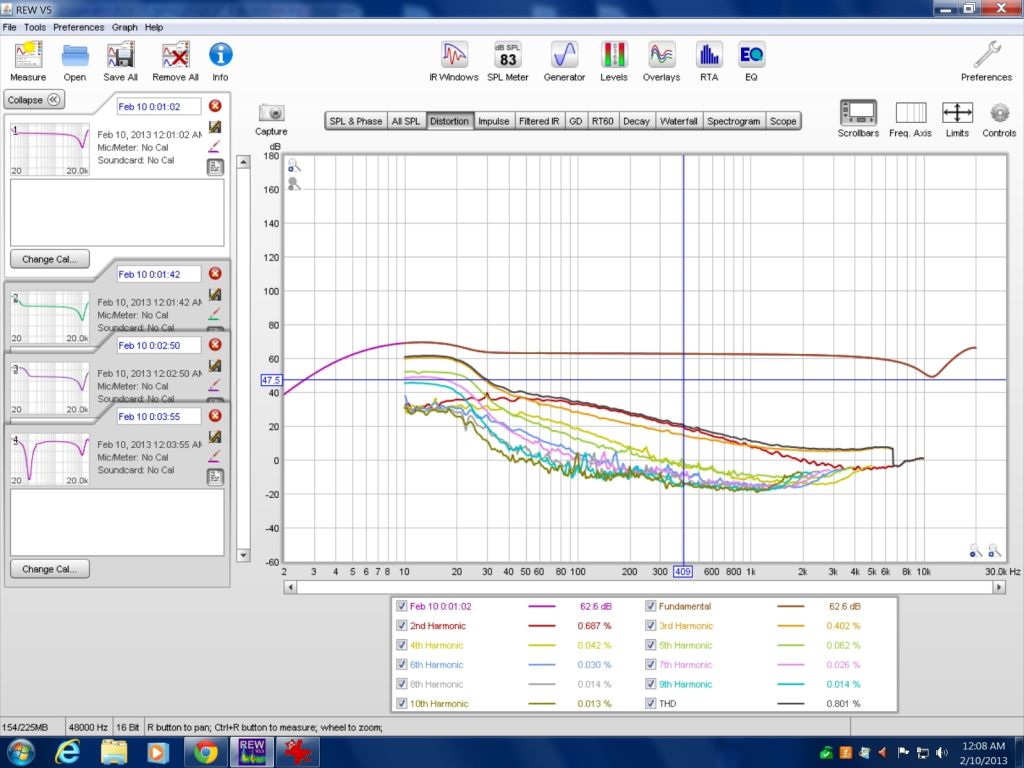Open the RTA window
The height and width of the screenshot is (768, 1024).
click(x=709, y=55)
